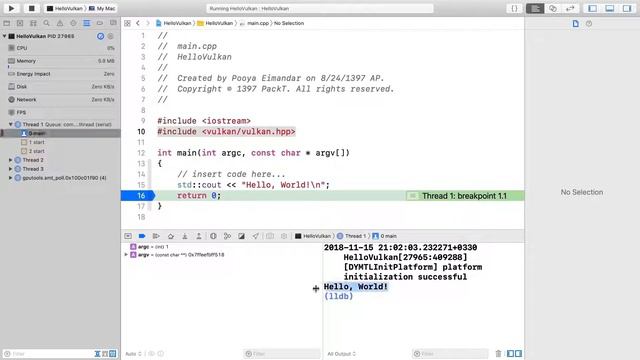Open the test navigator icon
Image resolution: width=640 pixels, height=360 pixels.
pyautogui.click(x=73, y=23)
